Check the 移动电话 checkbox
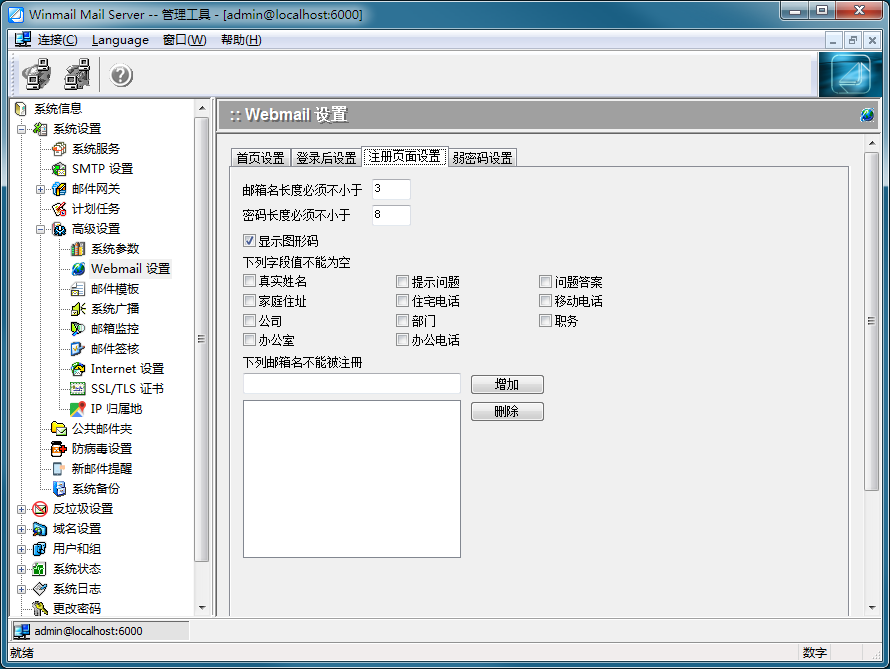 (x=545, y=300)
